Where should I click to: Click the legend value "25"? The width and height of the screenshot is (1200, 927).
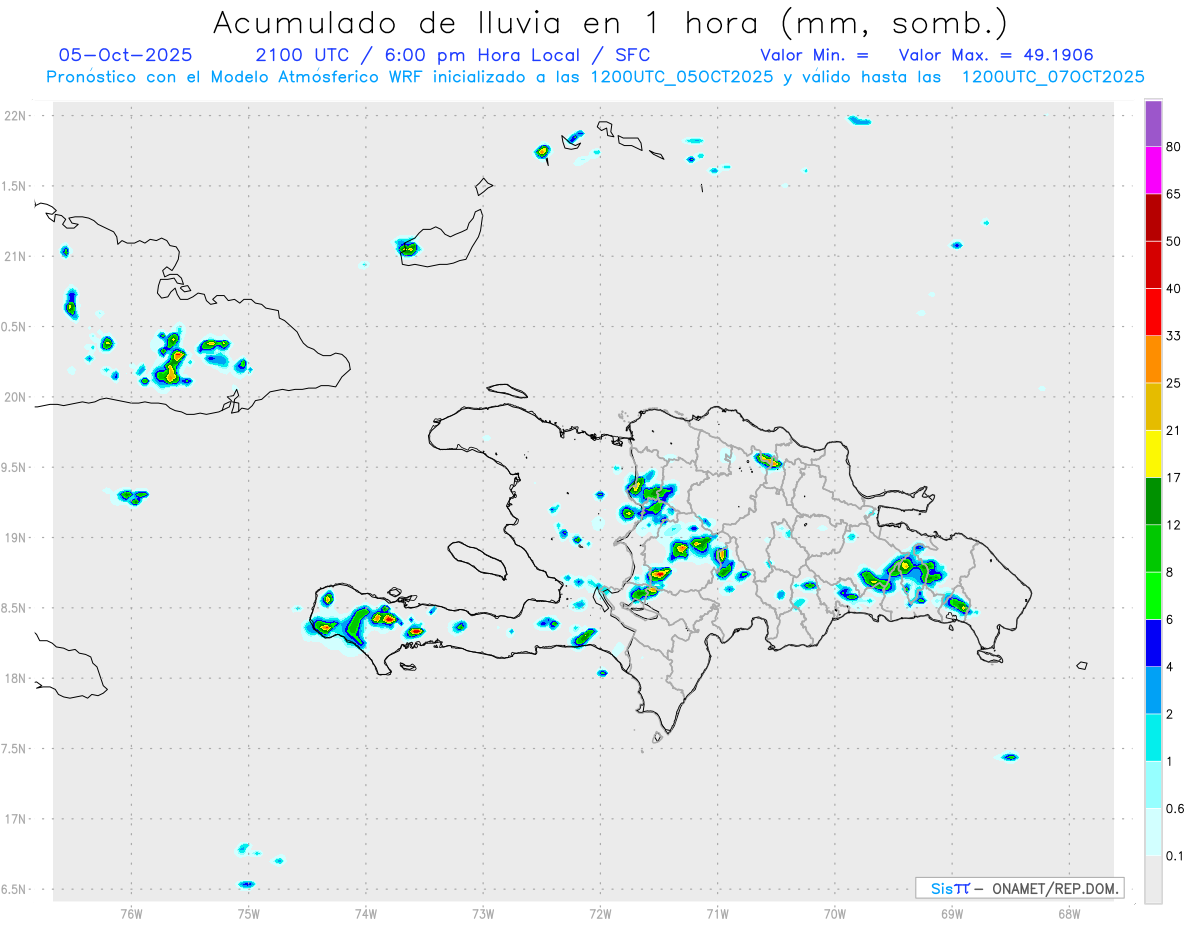coord(1174,383)
